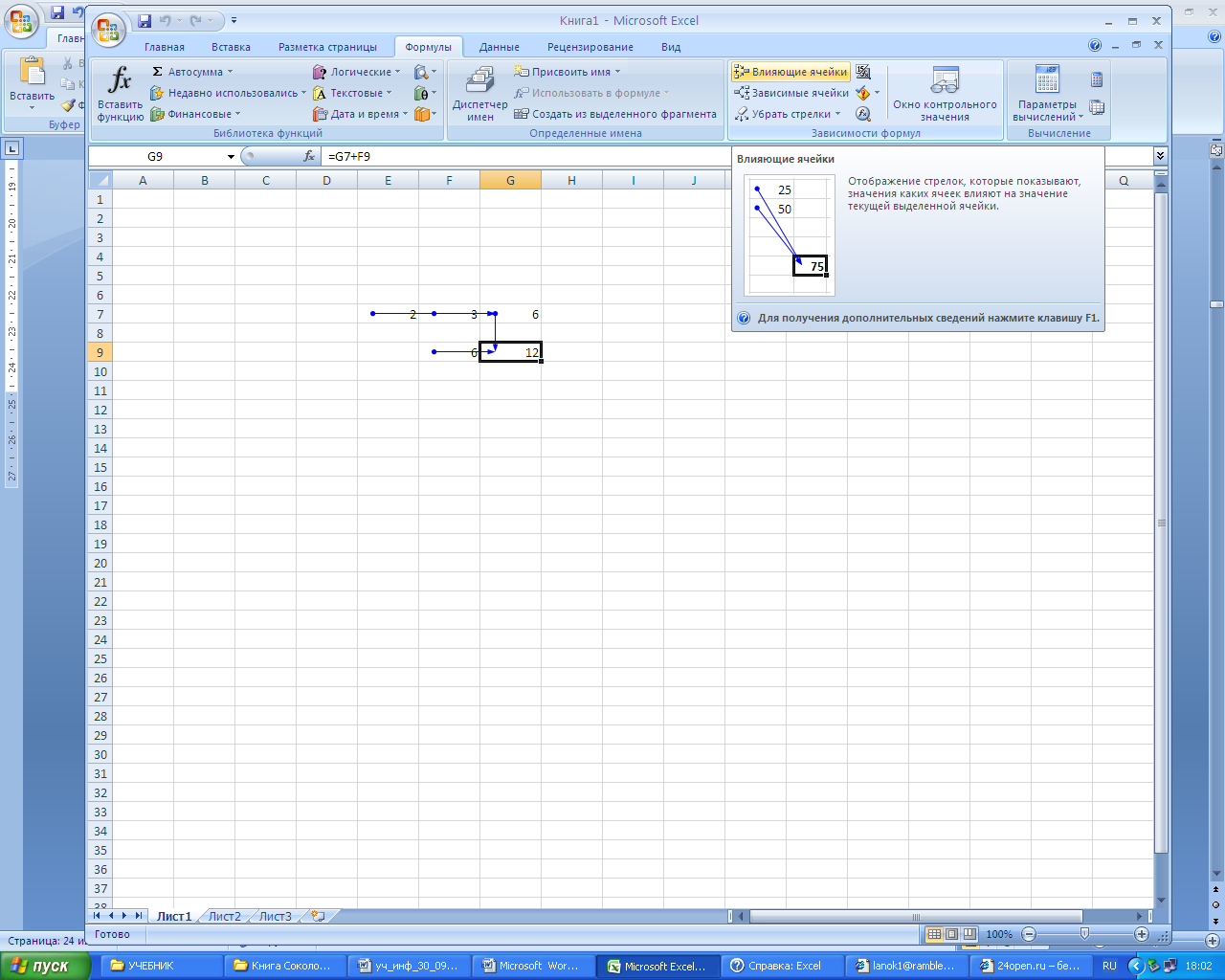
Task: Click the Insert Worksheet tab icon
Action: [x=318, y=916]
